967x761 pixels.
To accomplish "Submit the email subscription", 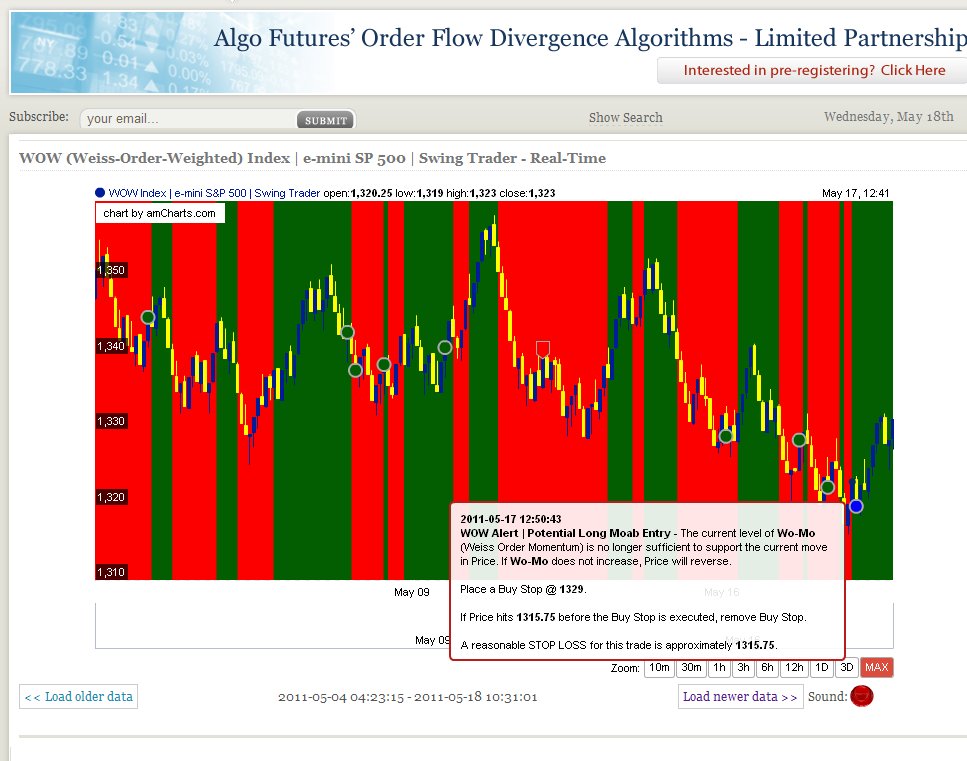I will tap(326, 120).
